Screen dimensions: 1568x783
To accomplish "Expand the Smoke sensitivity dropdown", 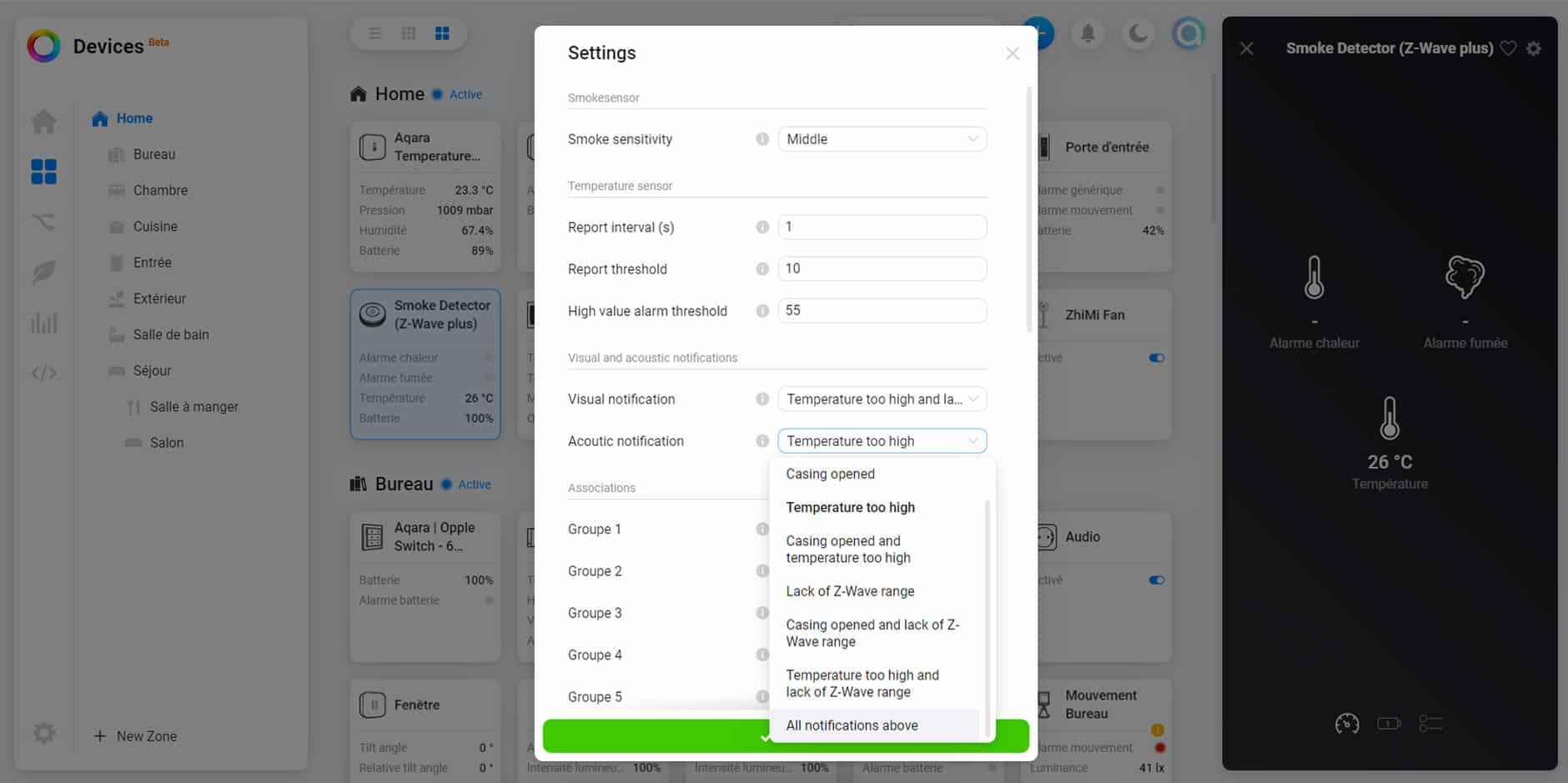I will pyautogui.click(x=882, y=139).
